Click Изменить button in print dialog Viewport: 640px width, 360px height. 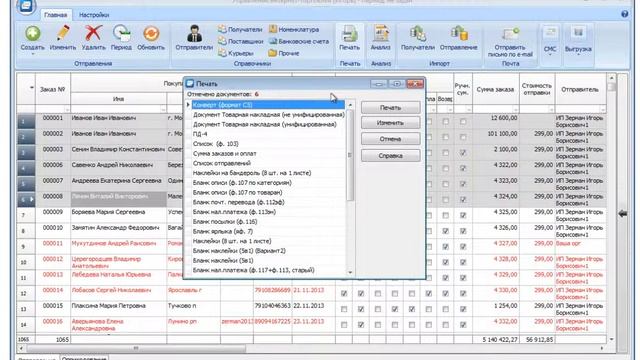pos(391,123)
